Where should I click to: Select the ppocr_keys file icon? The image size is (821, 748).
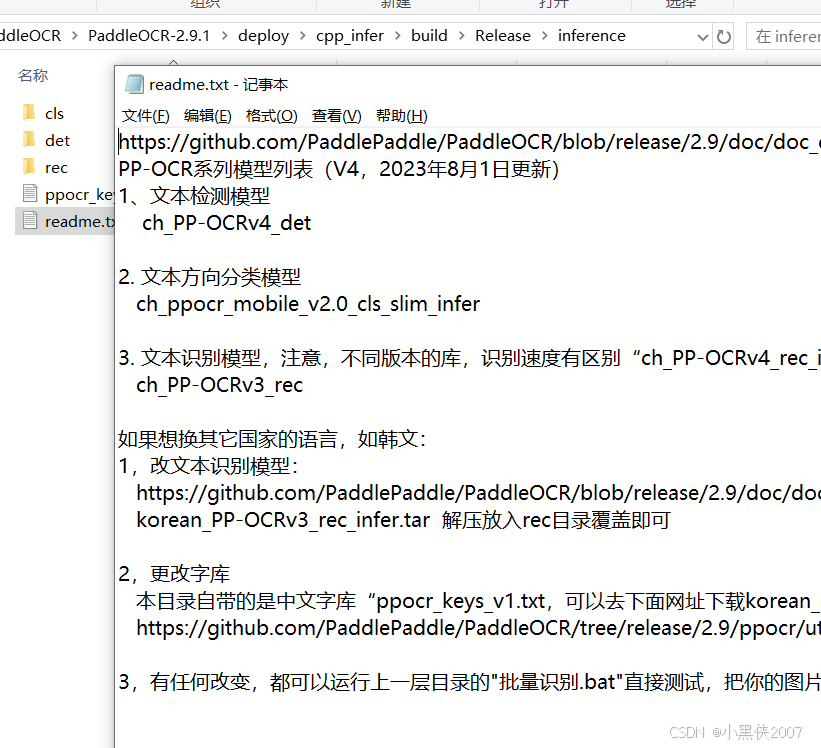click(x=28, y=194)
